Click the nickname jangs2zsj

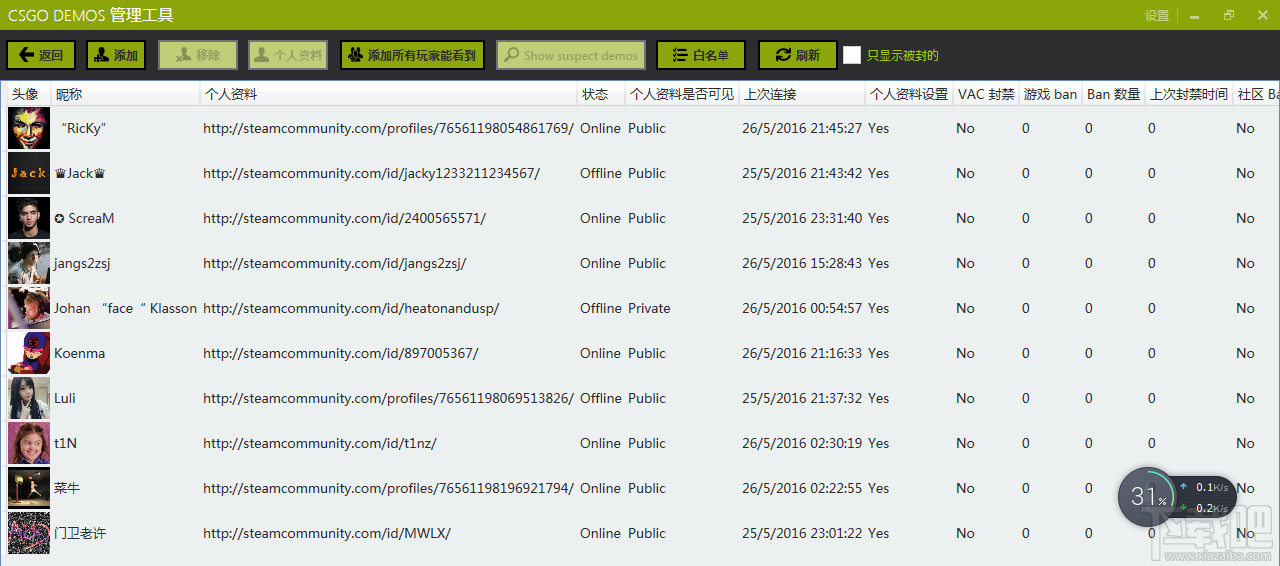tap(82, 263)
